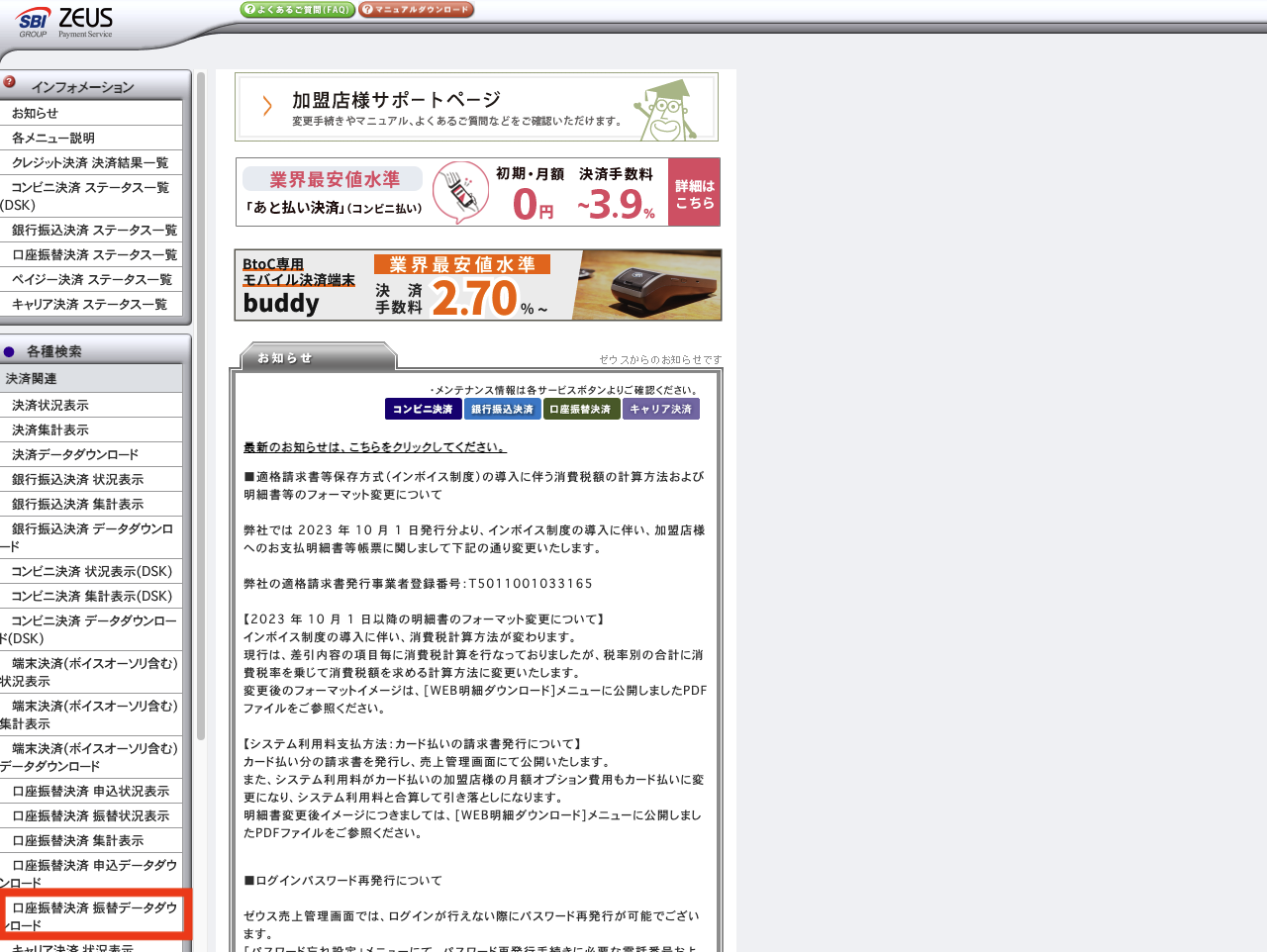Open クレジット決済 決済結果一覧
Viewport: 1267px width, 952px height.
tap(91, 162)
